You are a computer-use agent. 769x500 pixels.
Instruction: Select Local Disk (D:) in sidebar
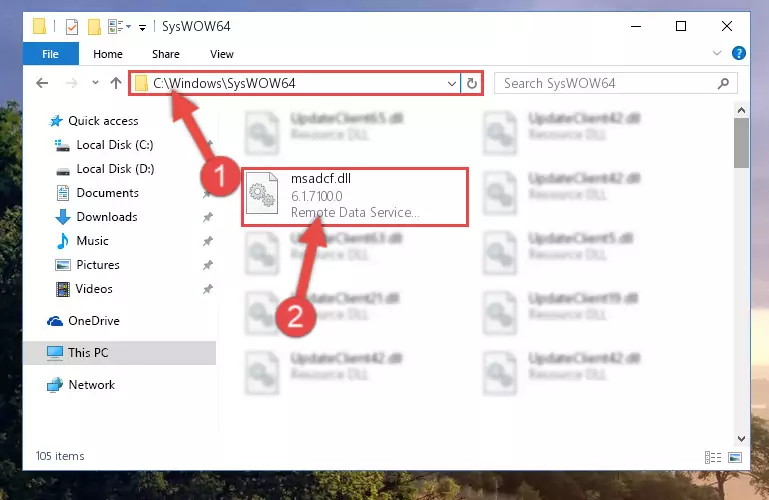(115, 169)
